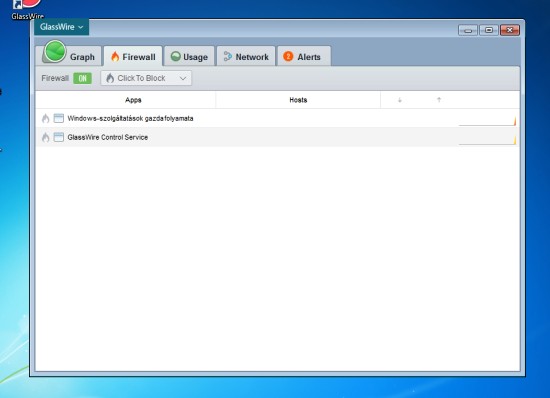Sort by the Apps column header

click(133, 100)
